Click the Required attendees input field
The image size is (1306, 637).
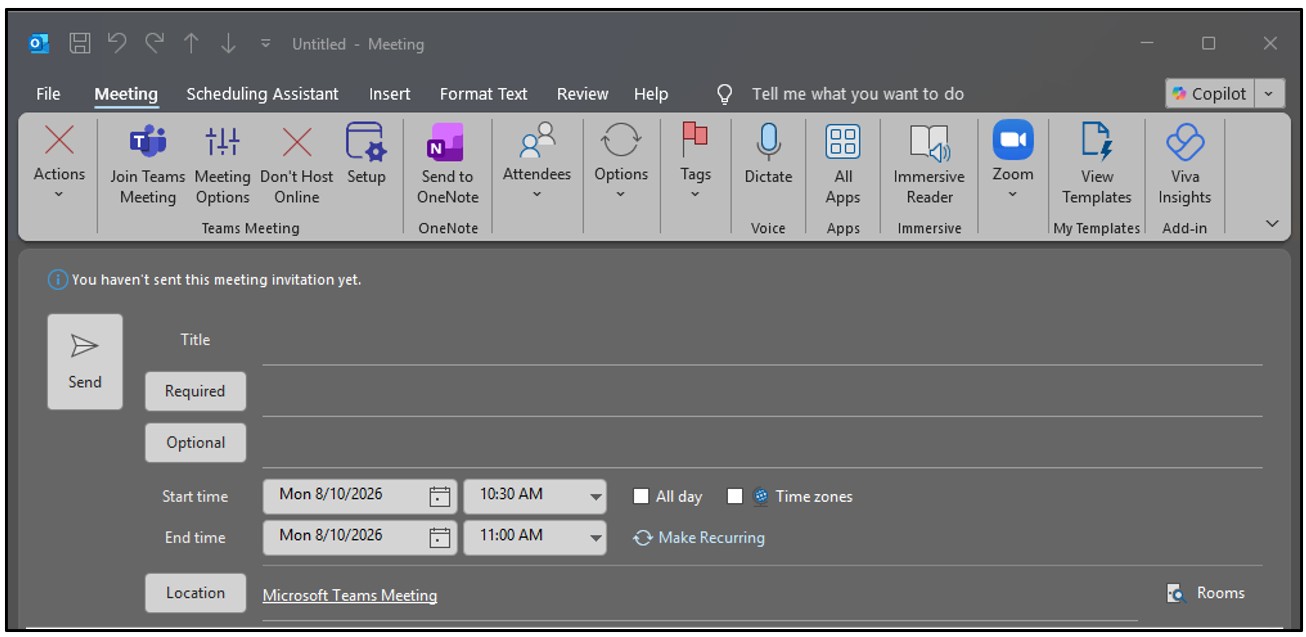pos(762,393)
